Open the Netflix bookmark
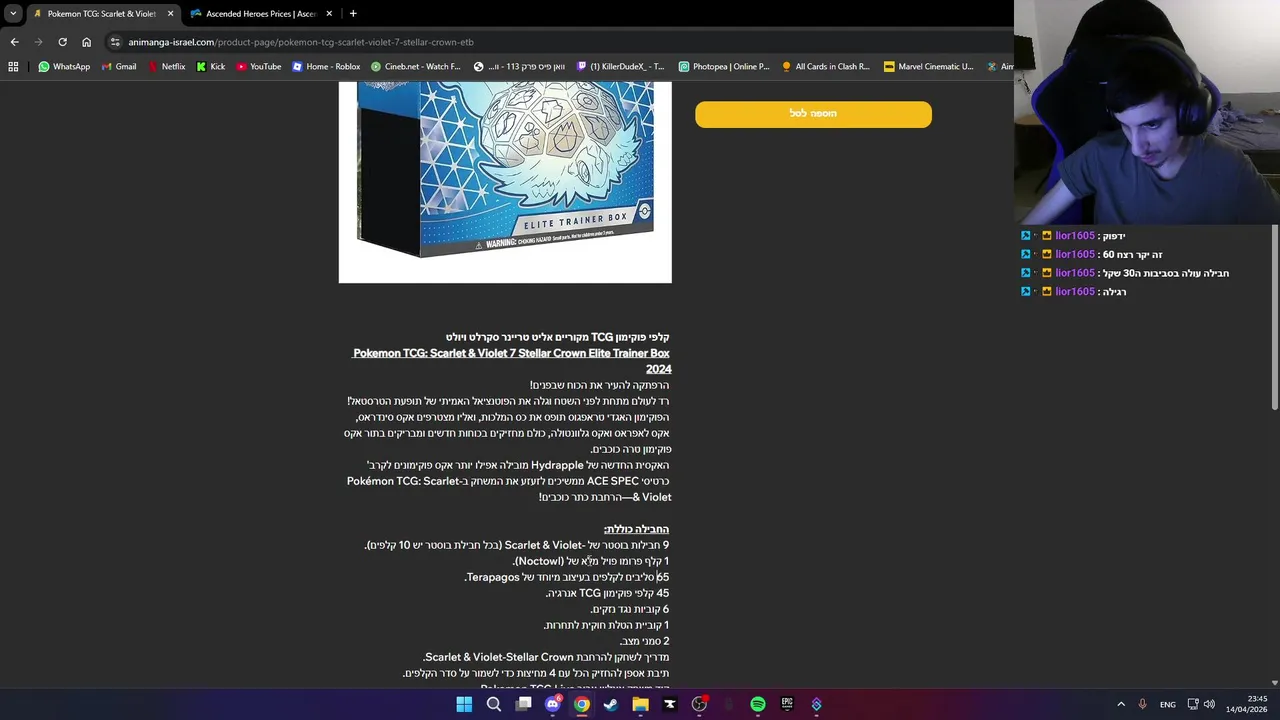 tap(166, 67)
